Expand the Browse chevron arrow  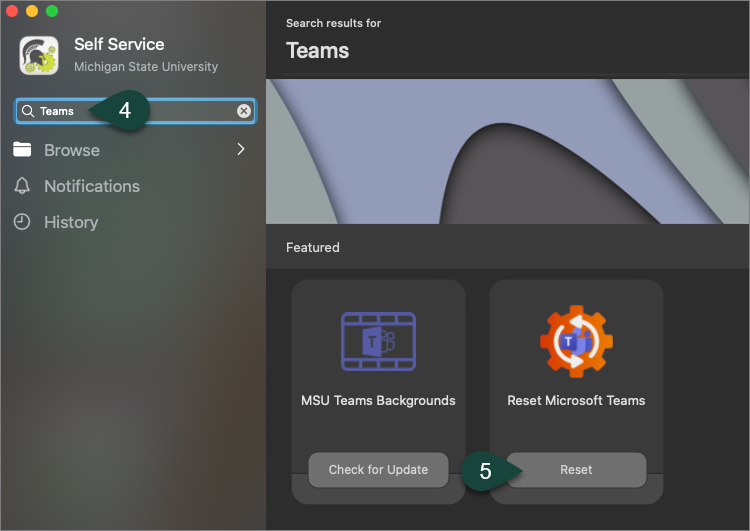[x=240, y=150]
